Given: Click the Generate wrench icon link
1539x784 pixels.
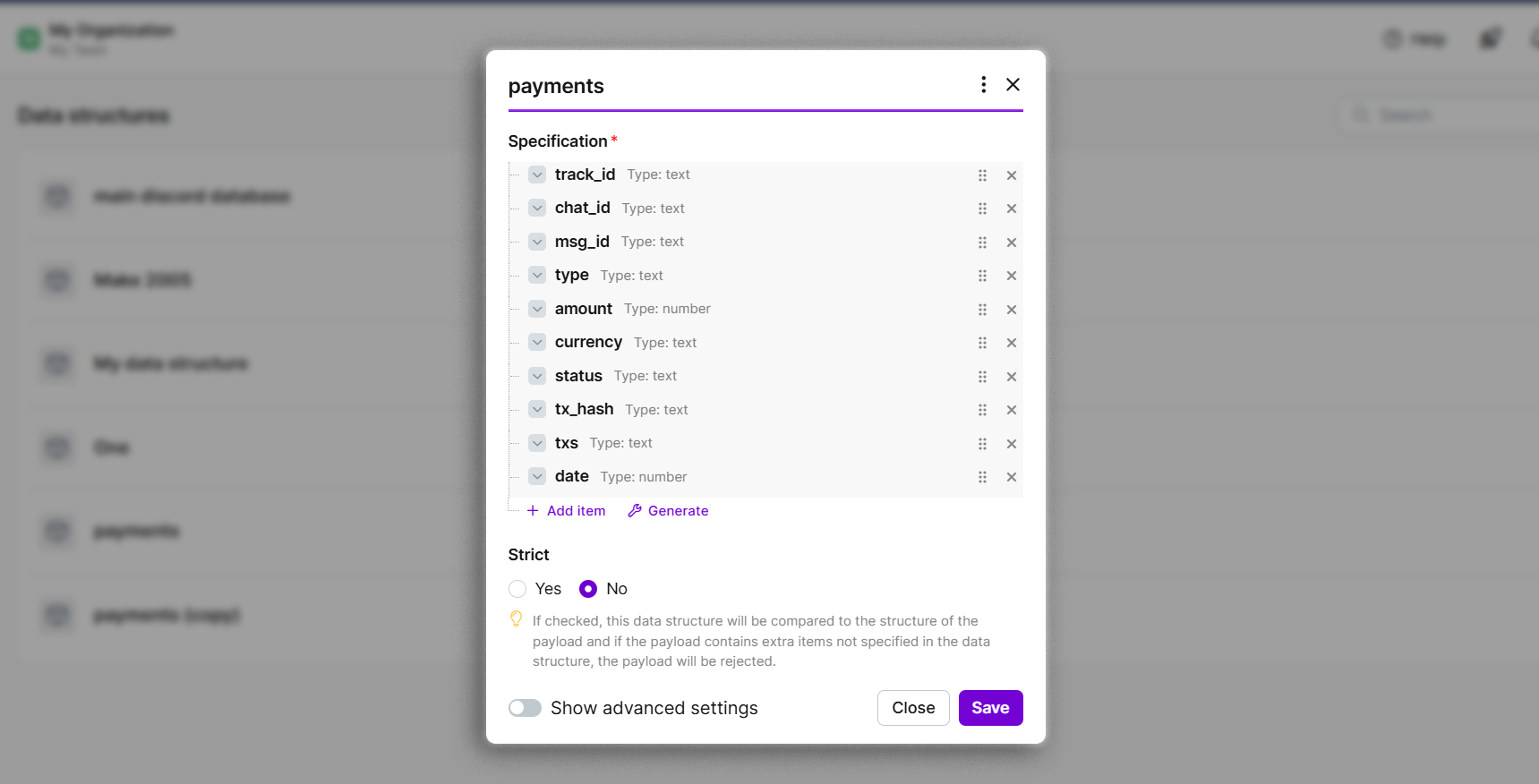Looking at the screenshot, I should click(x=668, y=511).
